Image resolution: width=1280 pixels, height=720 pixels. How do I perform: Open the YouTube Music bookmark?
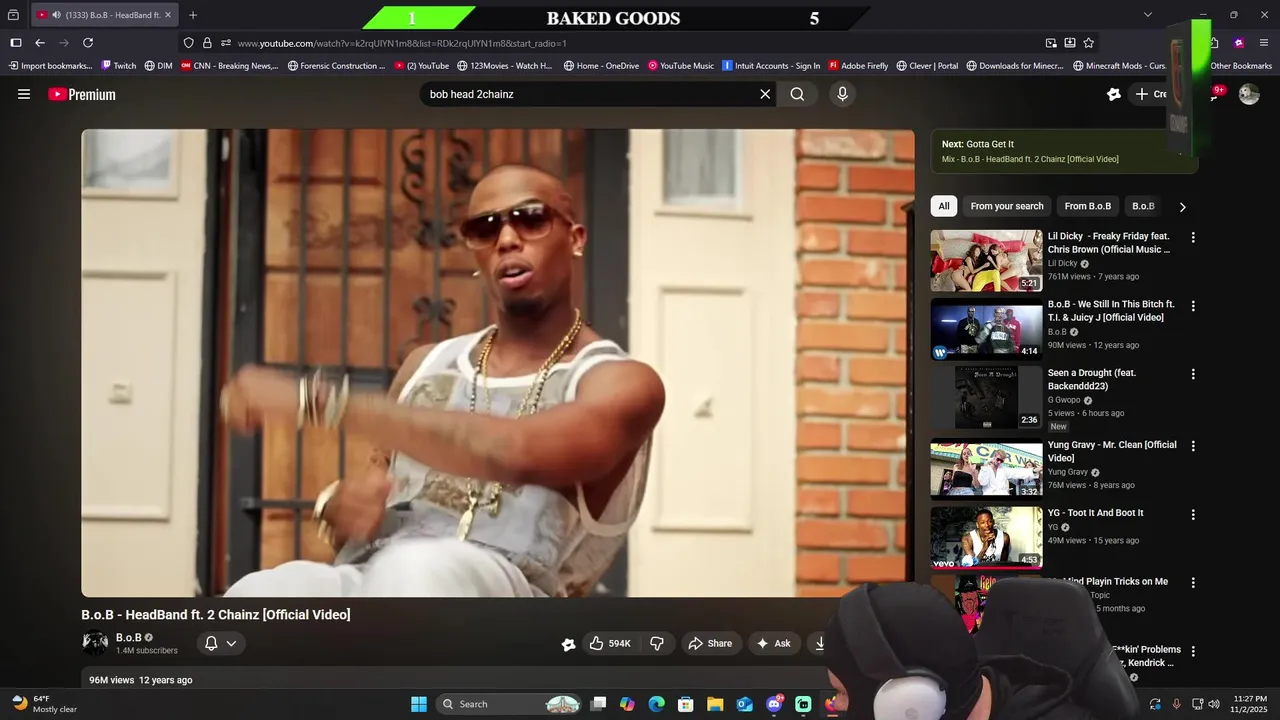[681, 66]
